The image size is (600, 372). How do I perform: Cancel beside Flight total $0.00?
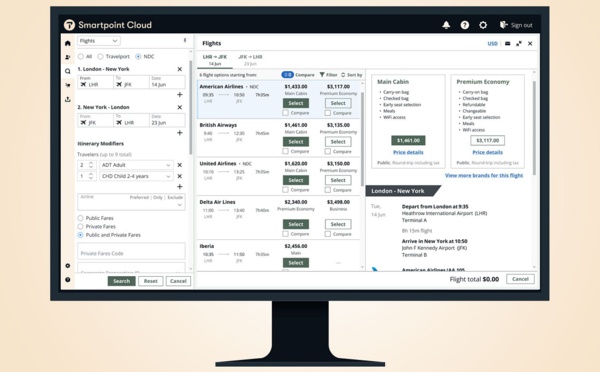point(520,279)
